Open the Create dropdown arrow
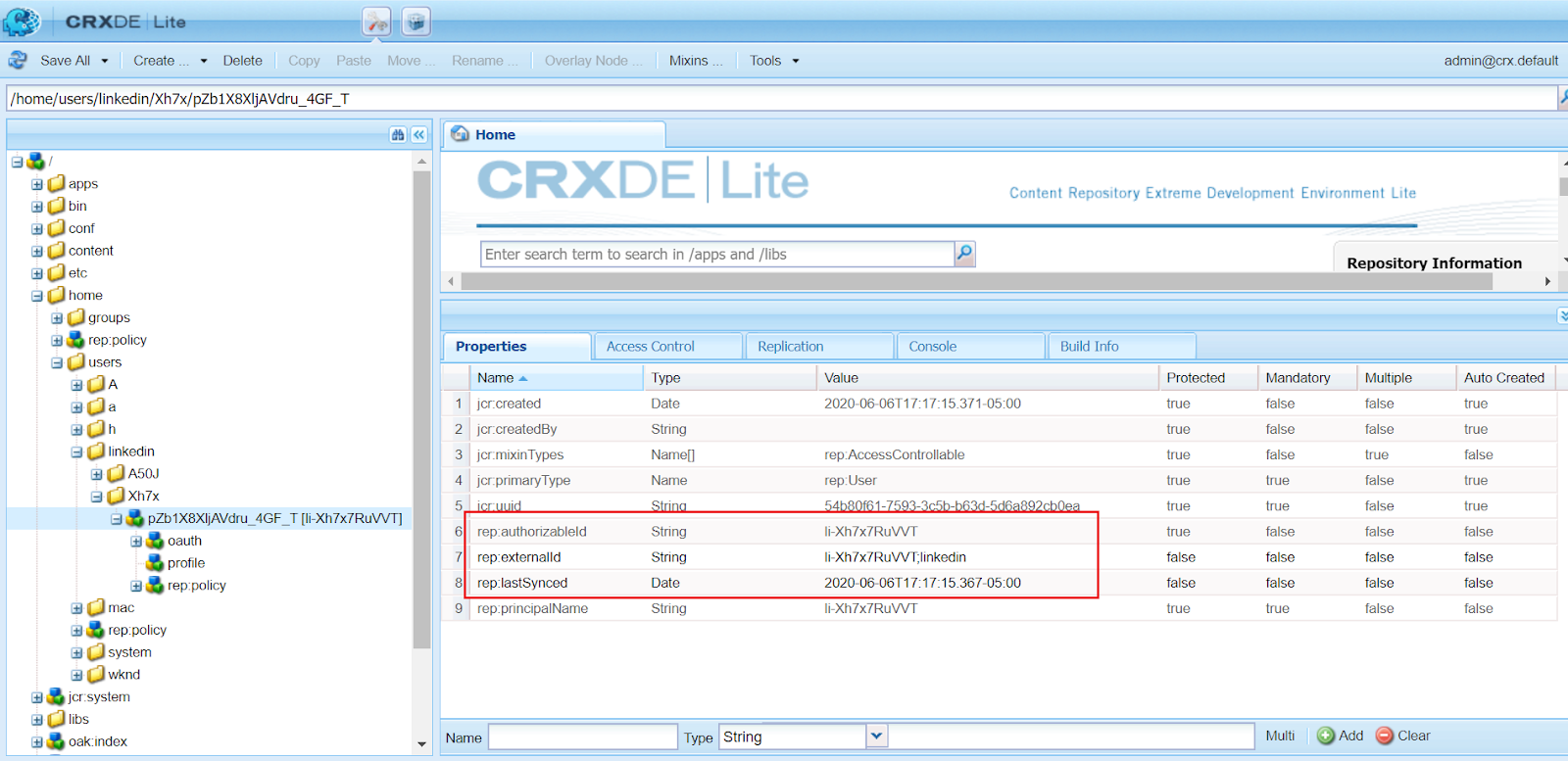Screen dimensions: 1568x761 [x=204, y=61]
